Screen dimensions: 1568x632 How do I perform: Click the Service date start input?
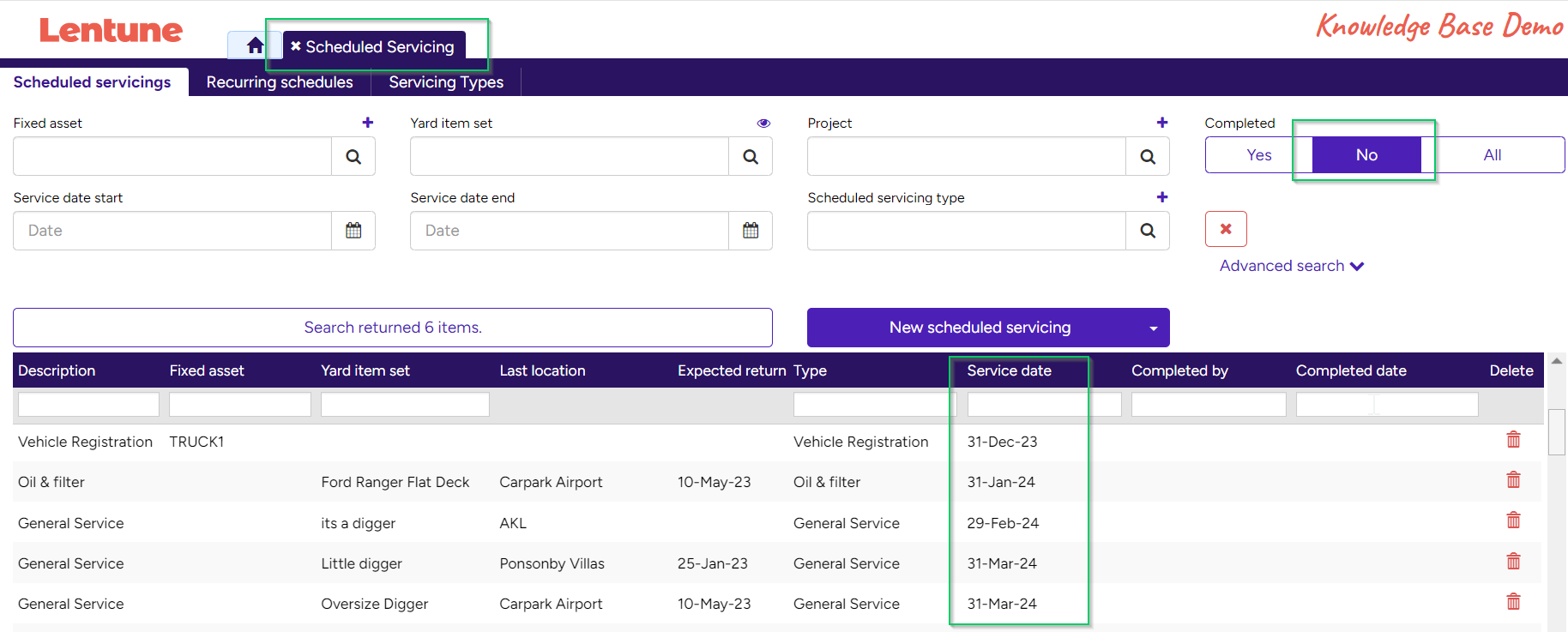172,231
